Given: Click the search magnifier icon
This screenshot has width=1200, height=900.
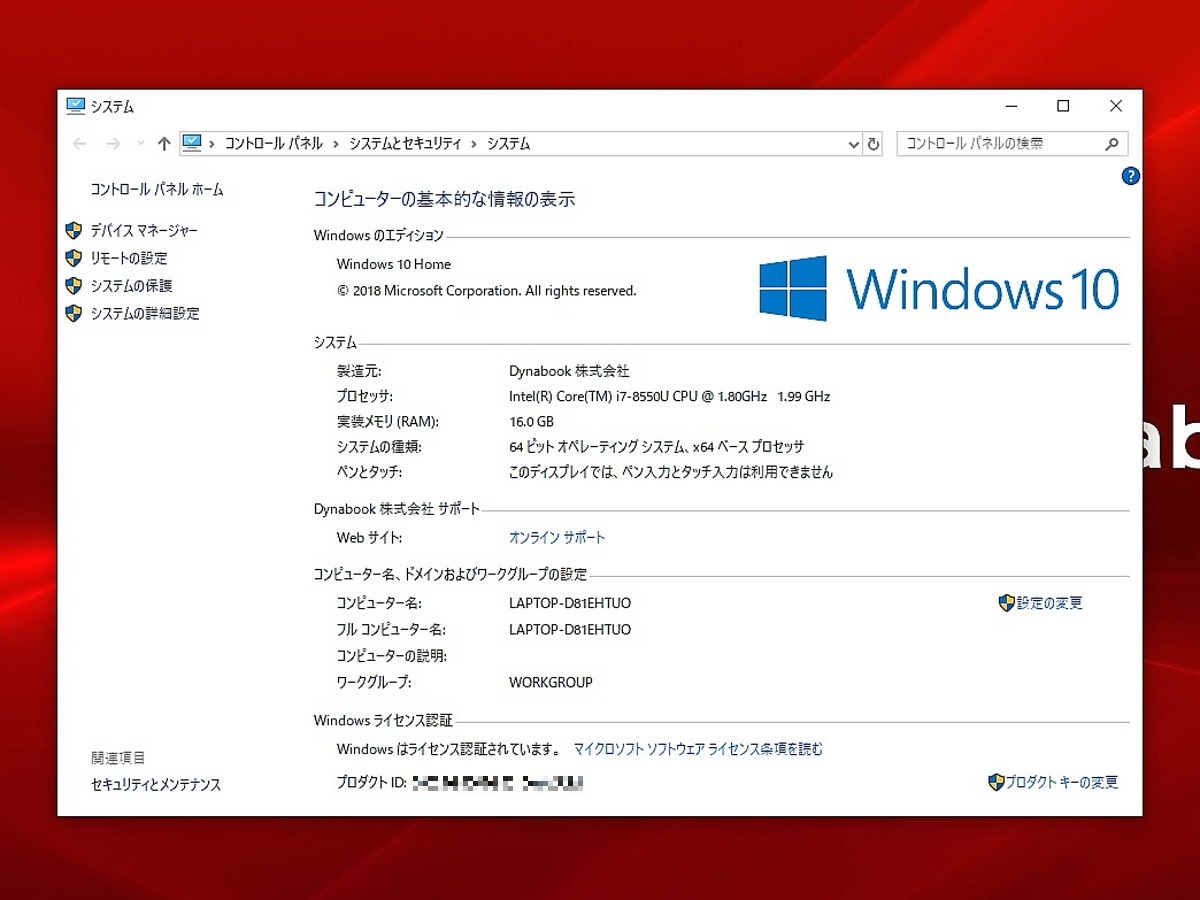Looking at the screenshot, I should click(1112, 144).
